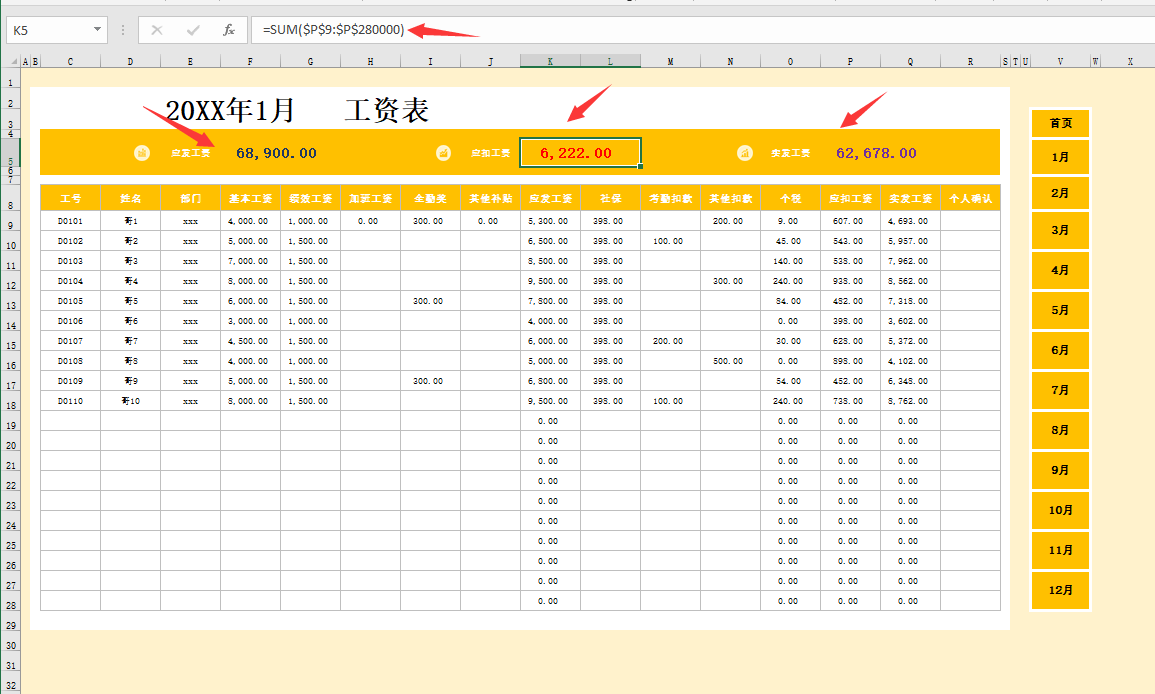The image size is (1155, 694).
Task: Click the 8,762.00 net pay cell
Action: 908,401
